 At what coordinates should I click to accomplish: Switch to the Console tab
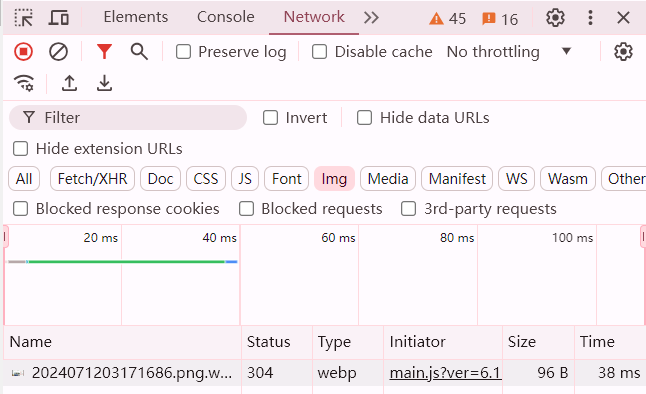click(x=225, y=17)
